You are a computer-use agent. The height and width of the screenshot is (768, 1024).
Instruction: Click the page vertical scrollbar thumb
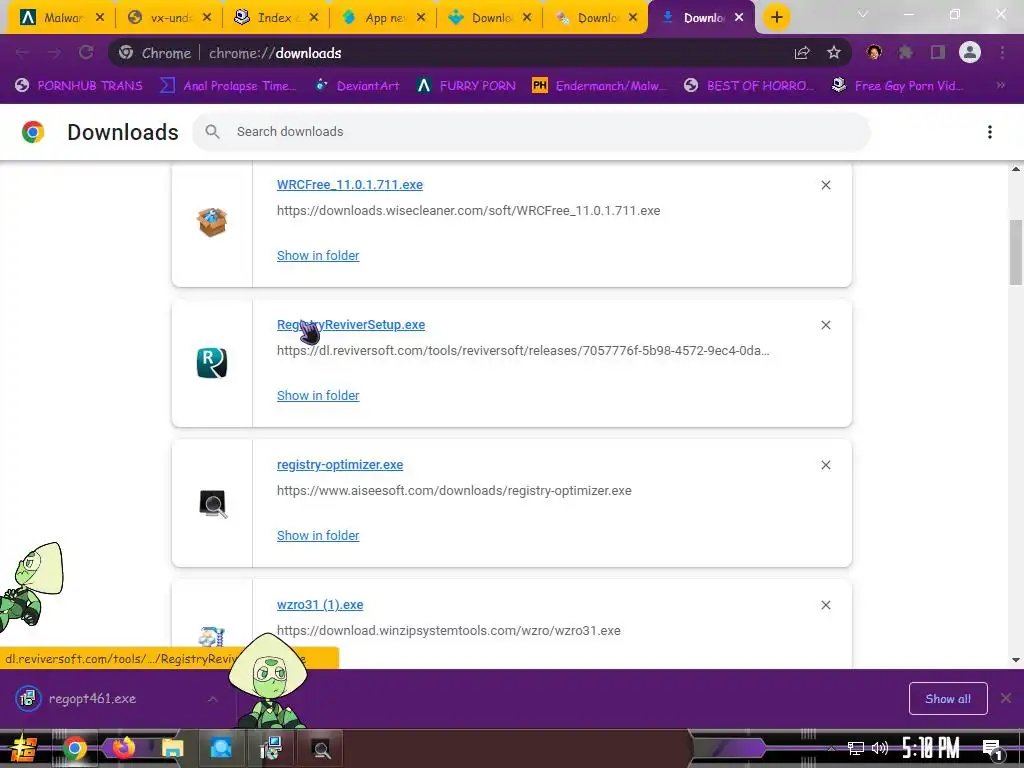tap(1016, 252)
